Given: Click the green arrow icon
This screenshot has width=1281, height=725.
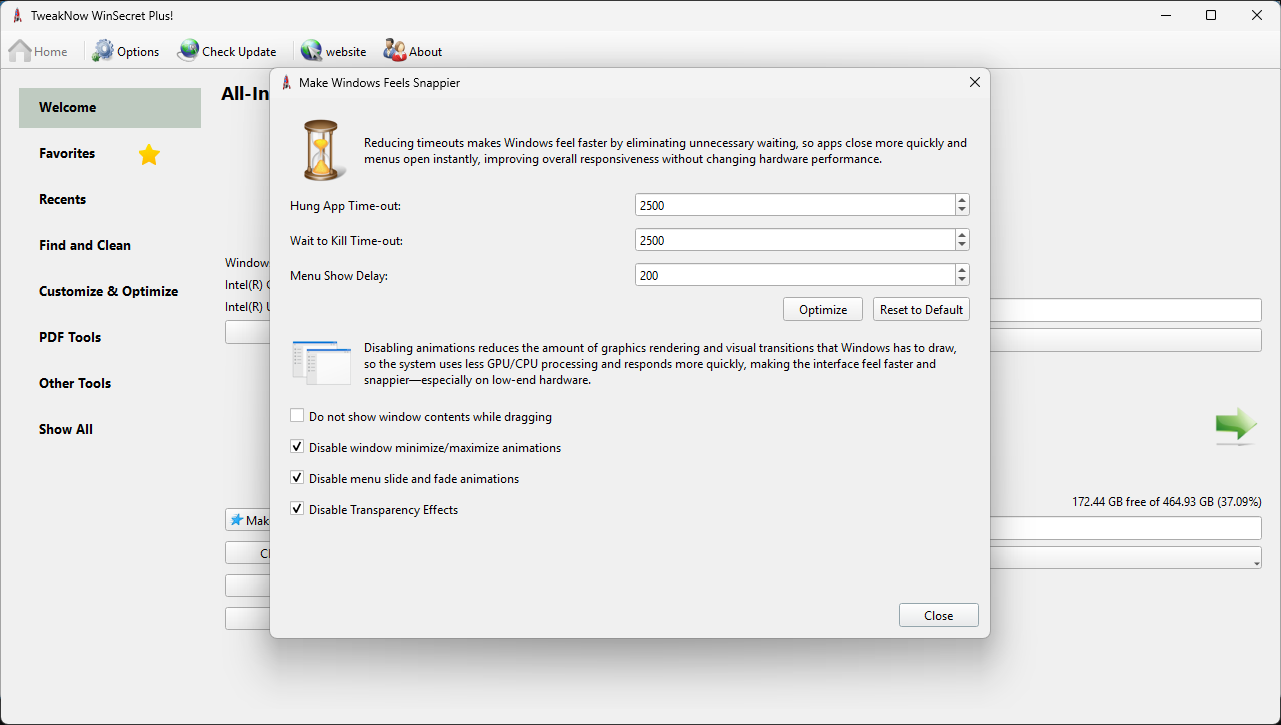Looking at the screenshot, I should pyautogui.click(x=1236, y=425).
